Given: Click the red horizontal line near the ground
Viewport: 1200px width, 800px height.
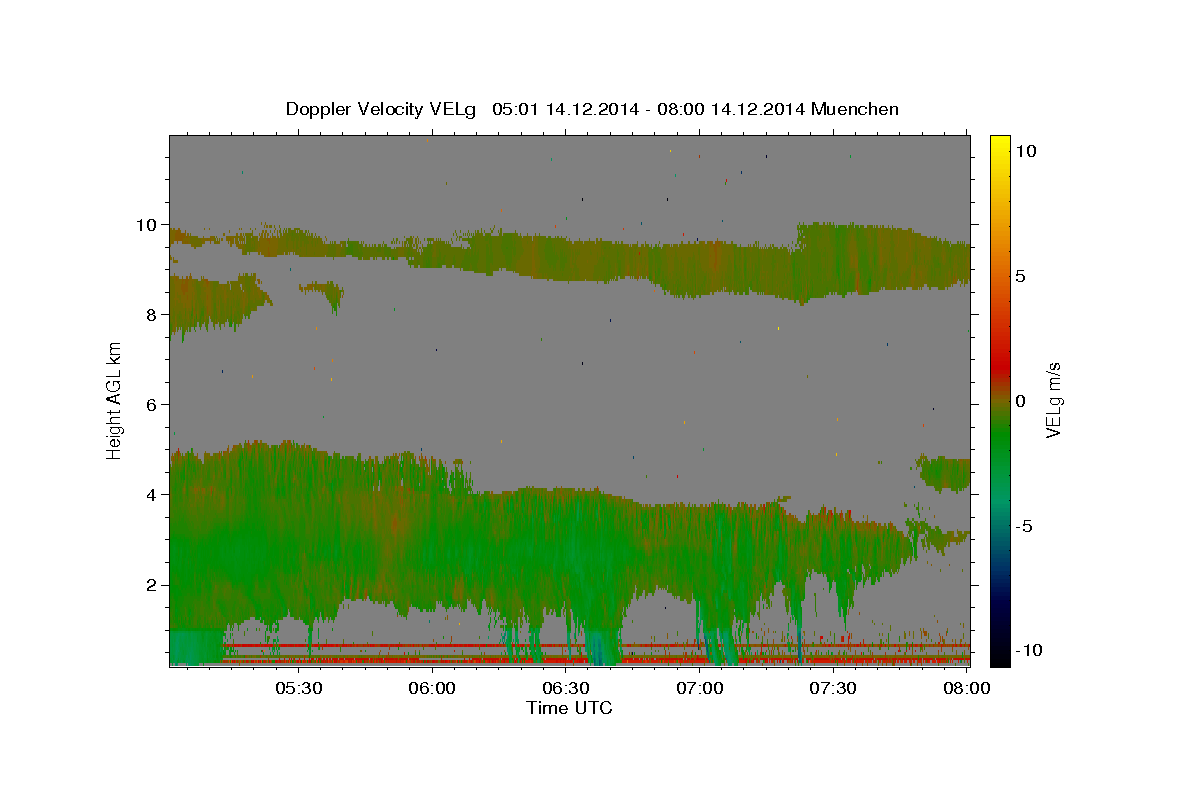Looking at the screenshot, I should [597, 646].
